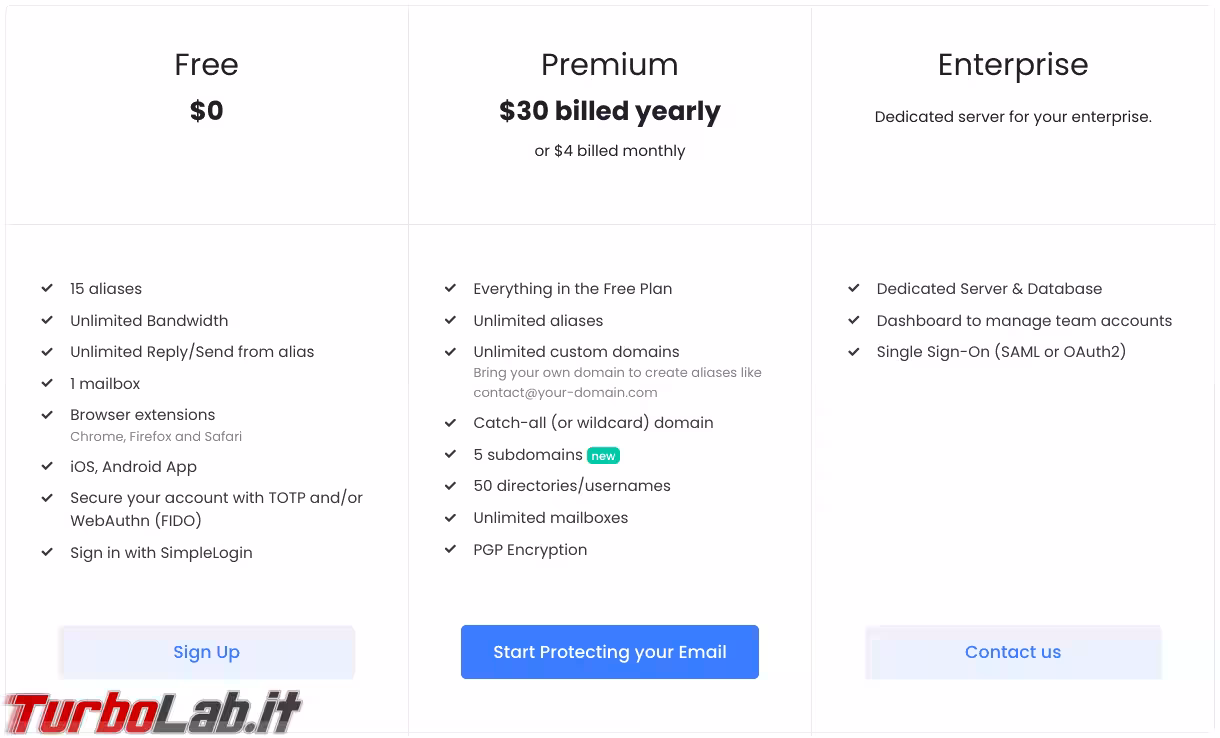The image size is (1220, 738).
Task: Open the Contact us button
Action: (1012, 652)
